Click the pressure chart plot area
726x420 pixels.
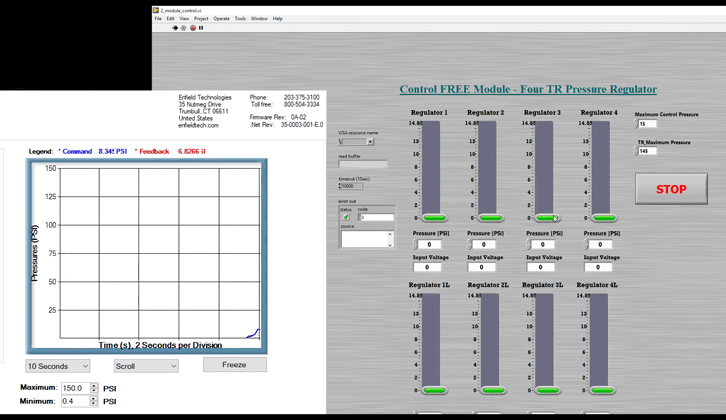160,253
